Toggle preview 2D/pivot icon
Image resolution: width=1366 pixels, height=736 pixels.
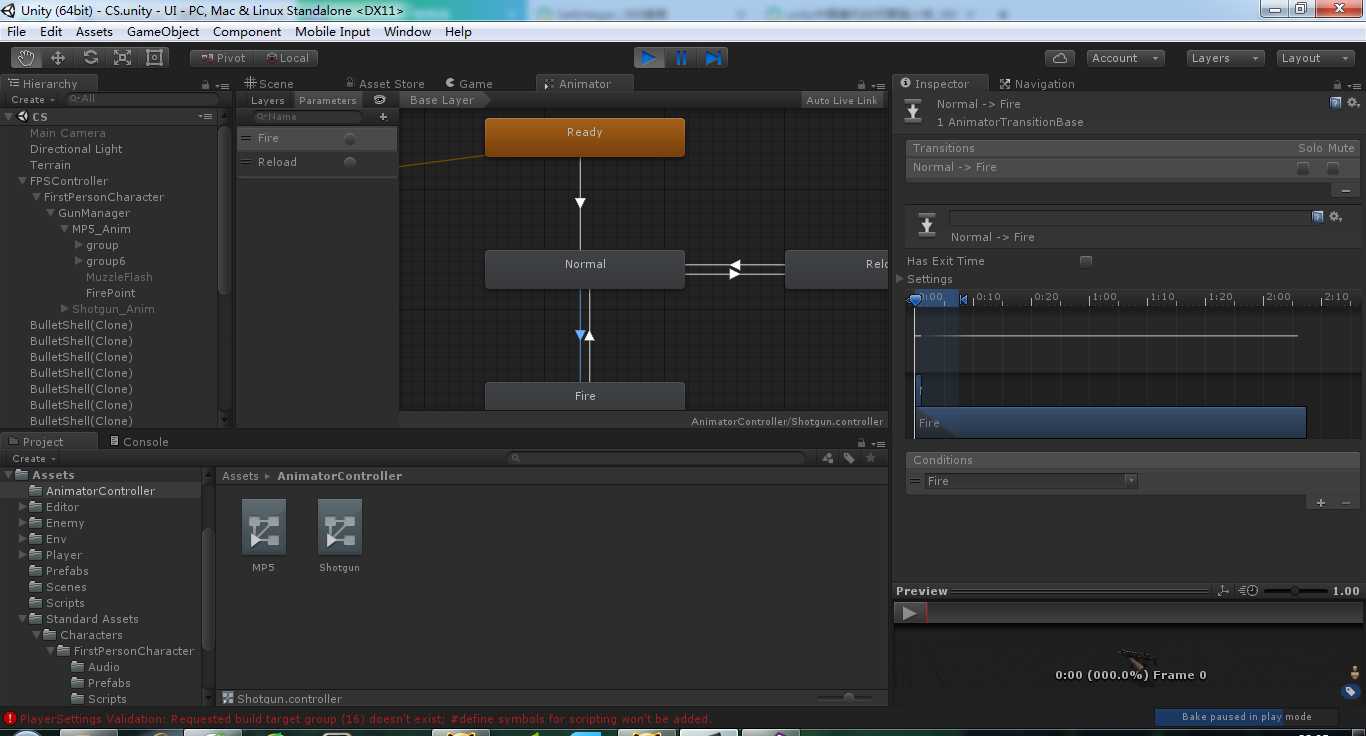(1223, 591)
